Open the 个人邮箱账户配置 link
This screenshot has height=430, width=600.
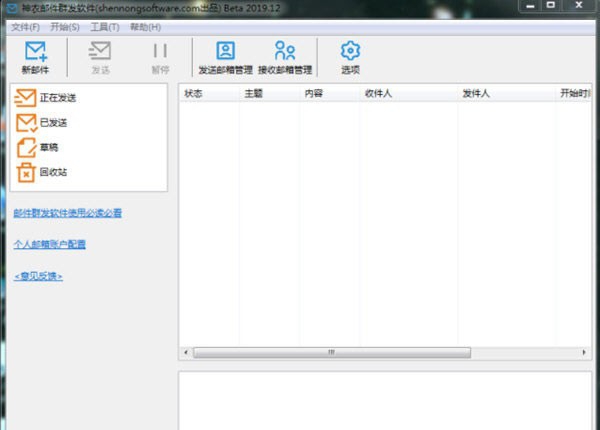49,244
